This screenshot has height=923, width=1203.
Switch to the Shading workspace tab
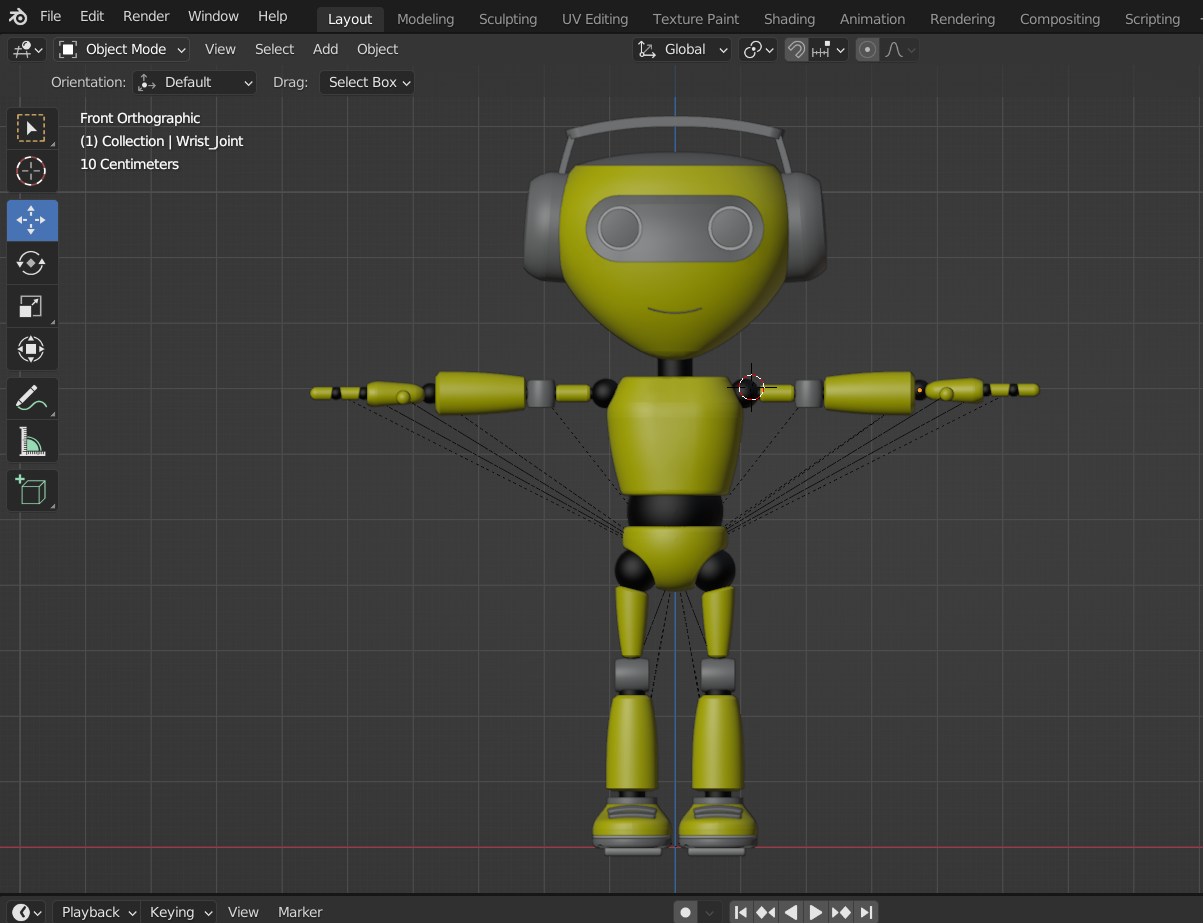tap(789, 19)
